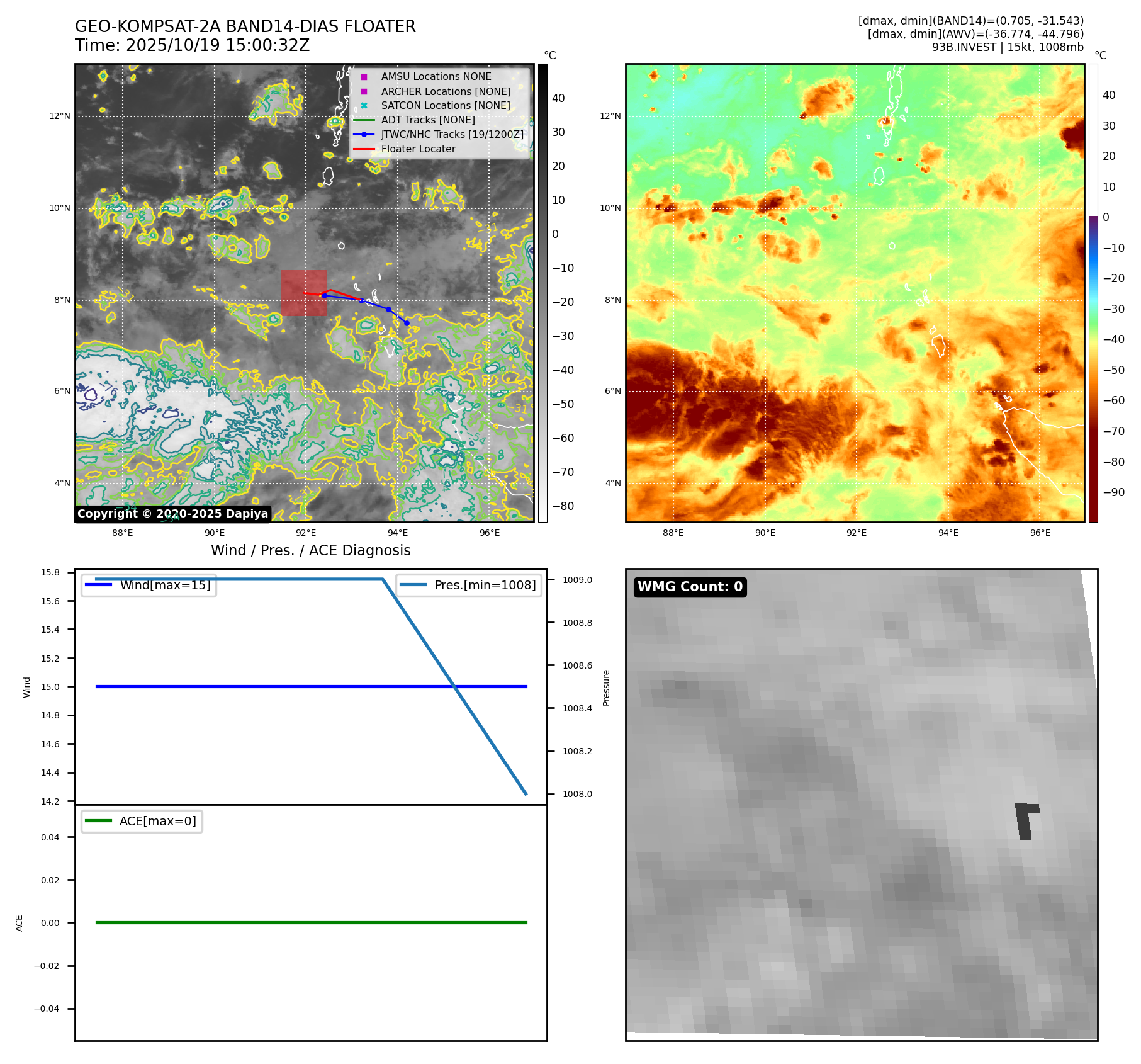Click the timestamp 2025/10/19 15:00:32Z
Image resolution: width=1141 pixels, height=1064 pixels.
coord(217,46)
